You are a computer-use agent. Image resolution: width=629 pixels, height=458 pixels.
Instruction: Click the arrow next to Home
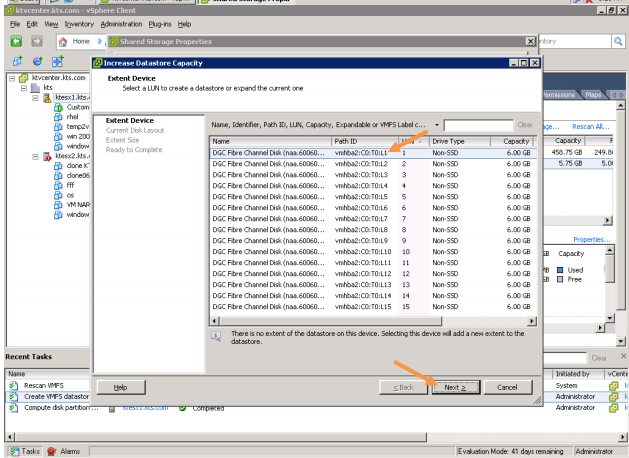pyautogui.click(x=100, y=41)
